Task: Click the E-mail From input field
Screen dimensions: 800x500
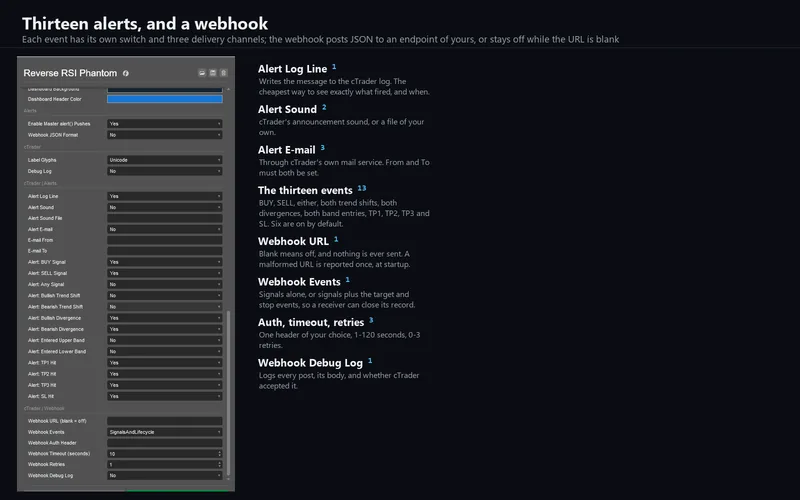Action: coord(165,240)
